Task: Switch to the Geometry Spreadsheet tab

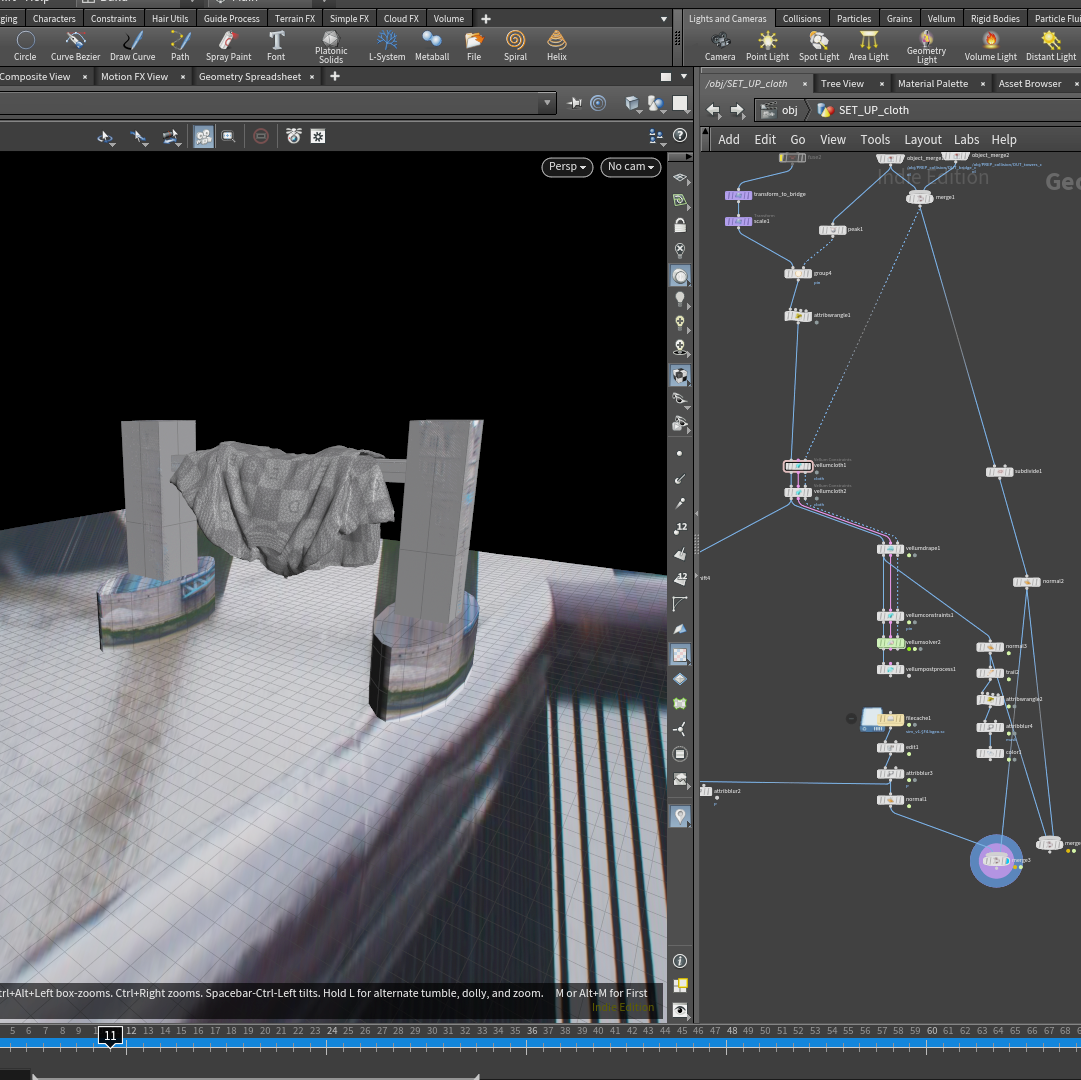Action: pos(250,77)
